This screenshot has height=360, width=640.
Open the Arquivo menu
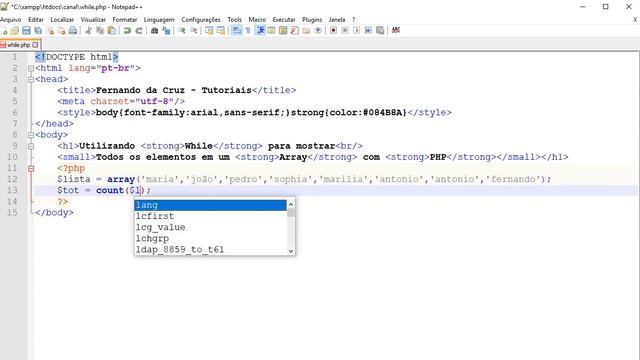11,20
